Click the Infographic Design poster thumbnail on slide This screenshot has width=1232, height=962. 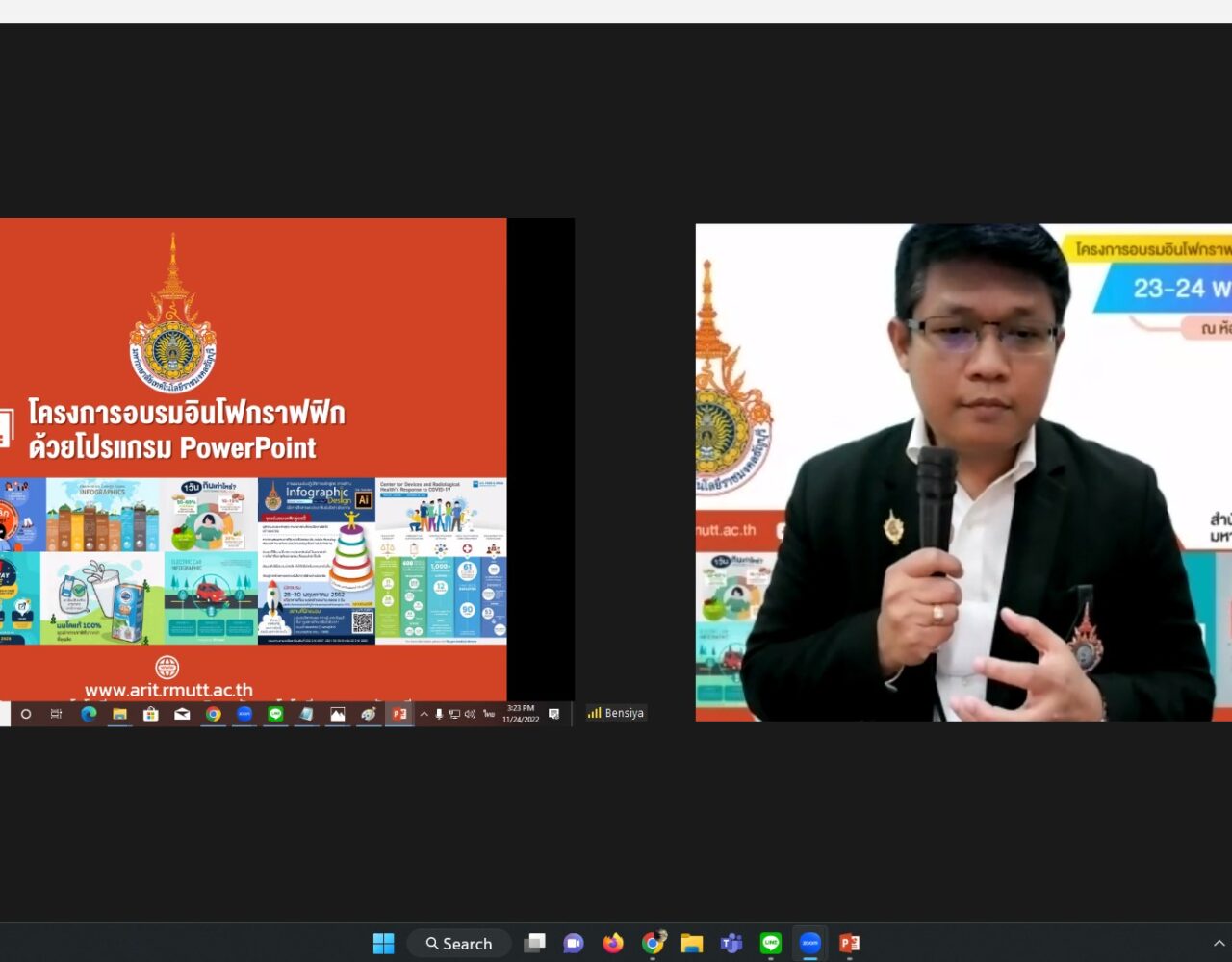point(317,561)
